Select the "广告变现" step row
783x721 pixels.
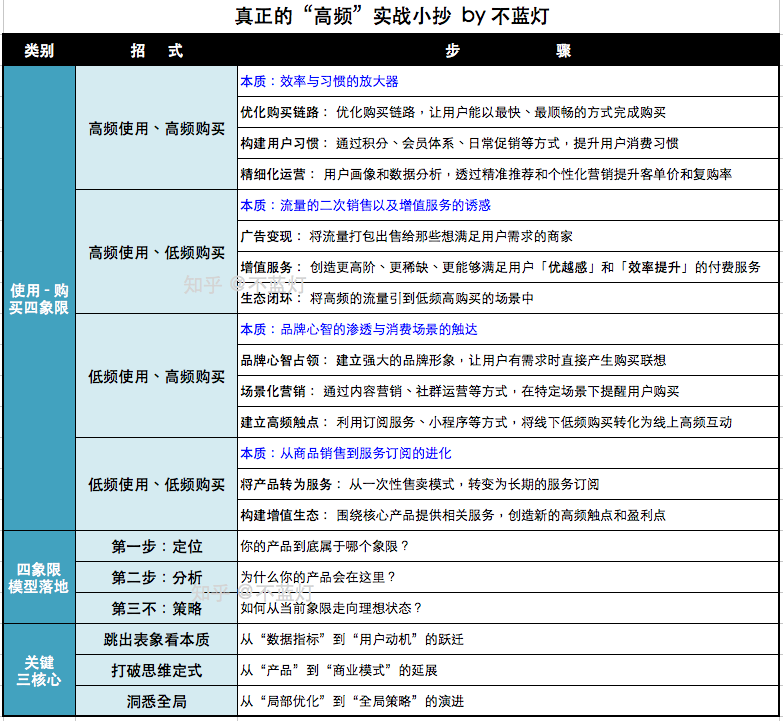tap(420, 237)
